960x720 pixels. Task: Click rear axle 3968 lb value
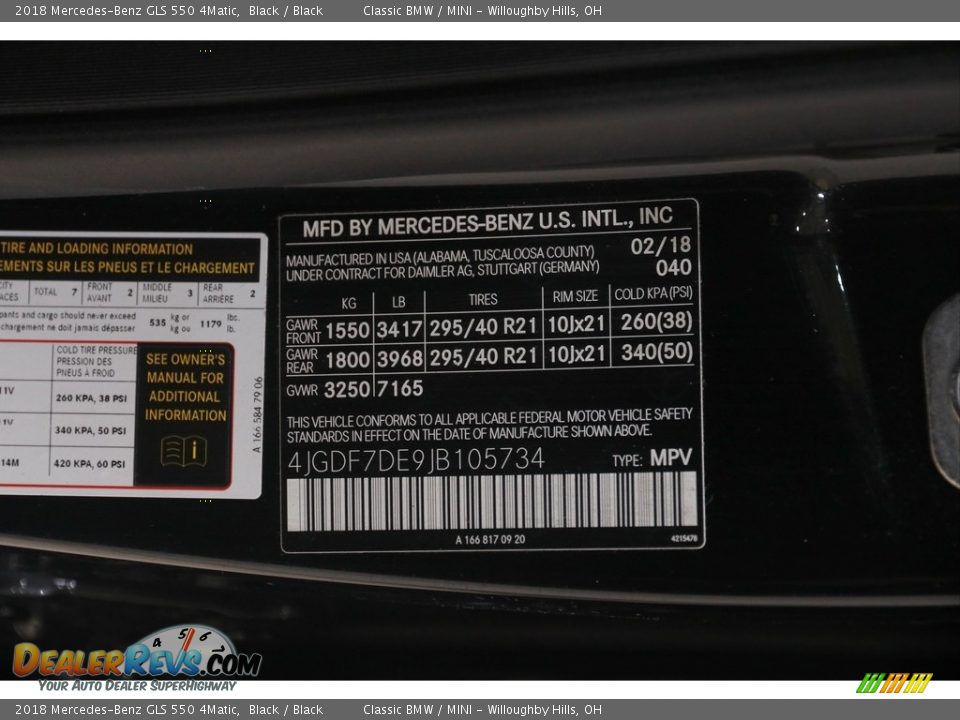[x=399, y=358]
